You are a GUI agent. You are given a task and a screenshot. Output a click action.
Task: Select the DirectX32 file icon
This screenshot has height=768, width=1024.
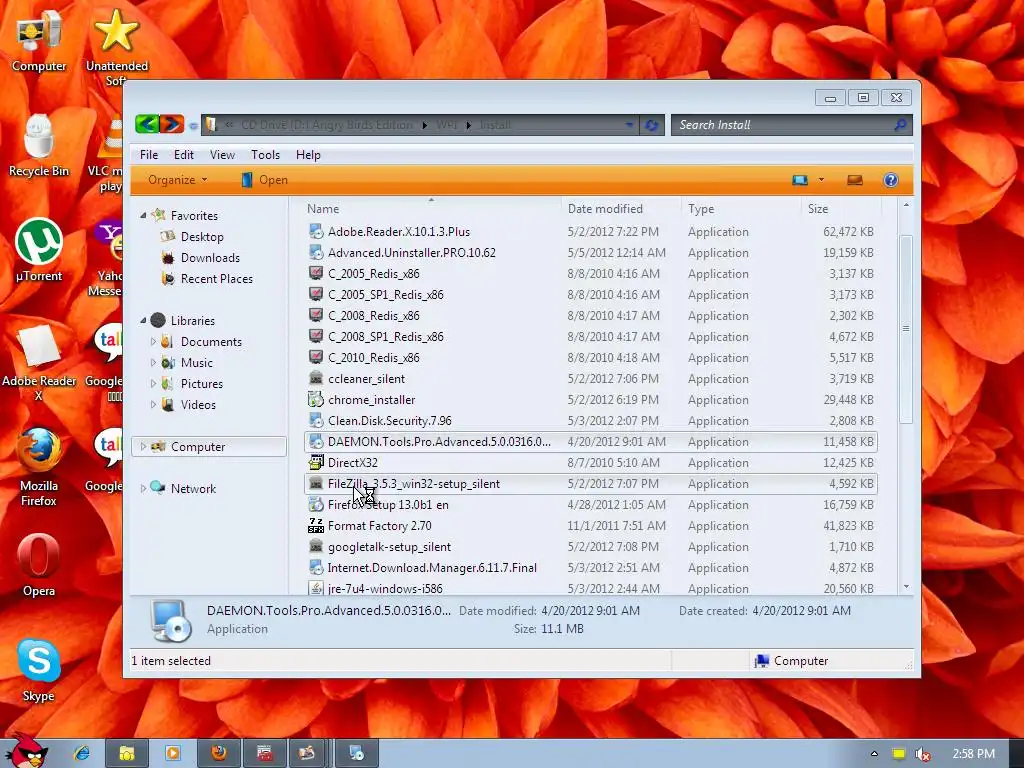[316, 463]
